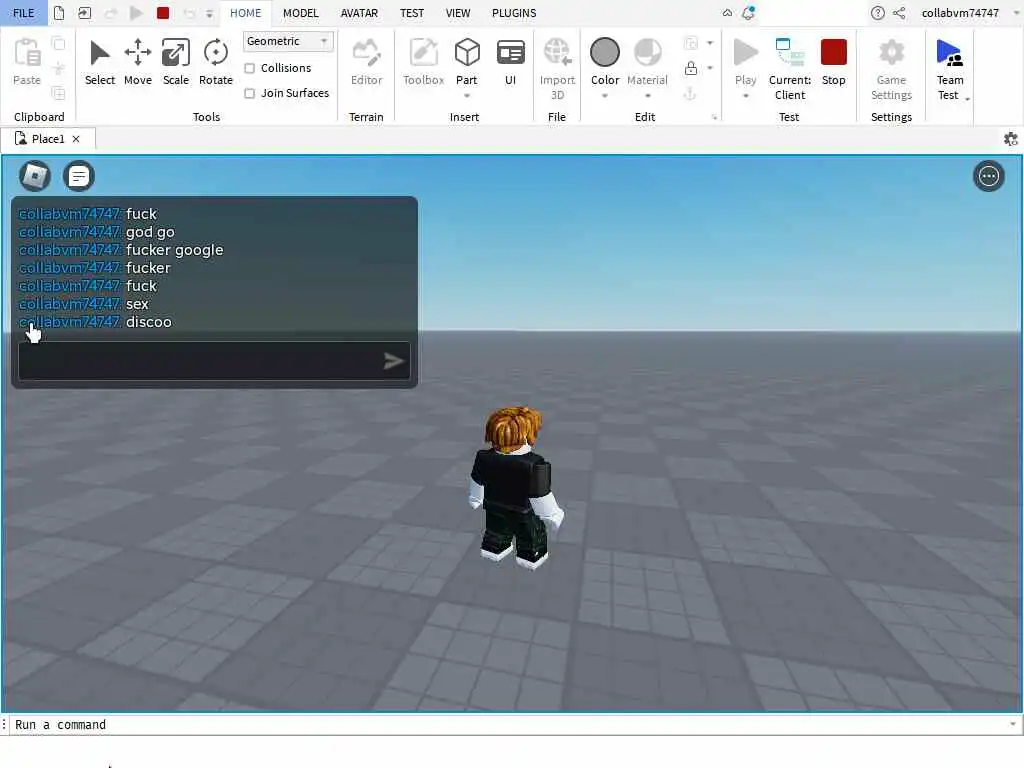Expand the Team Test dropdown arrow
This screenshot has width=1024, height=768.
click(967, 99)
